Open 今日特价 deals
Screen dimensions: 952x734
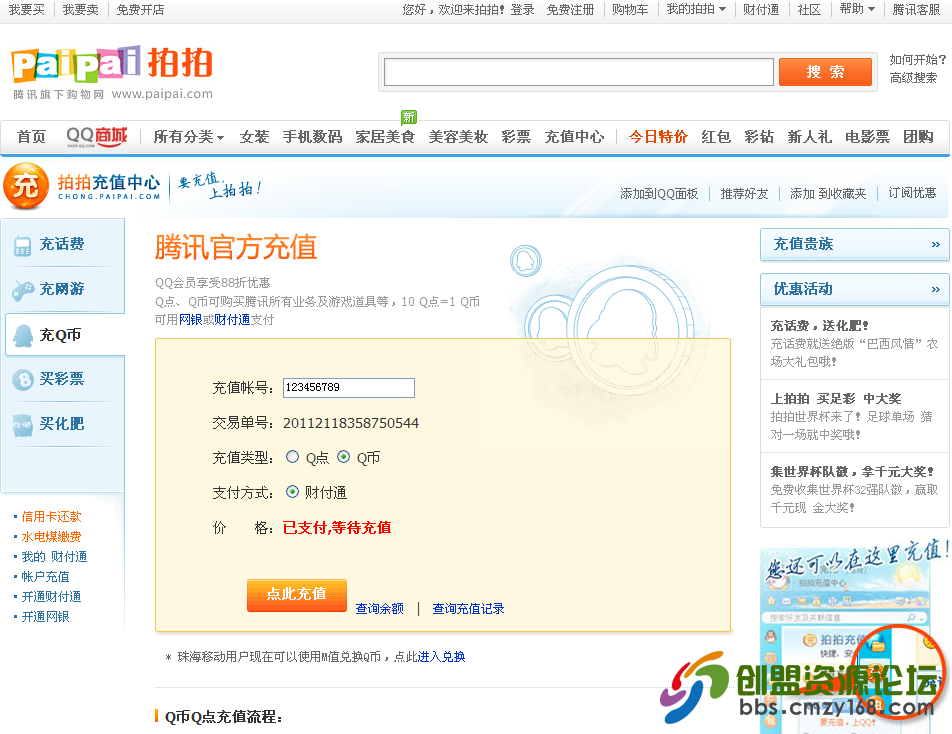[658, 137]
